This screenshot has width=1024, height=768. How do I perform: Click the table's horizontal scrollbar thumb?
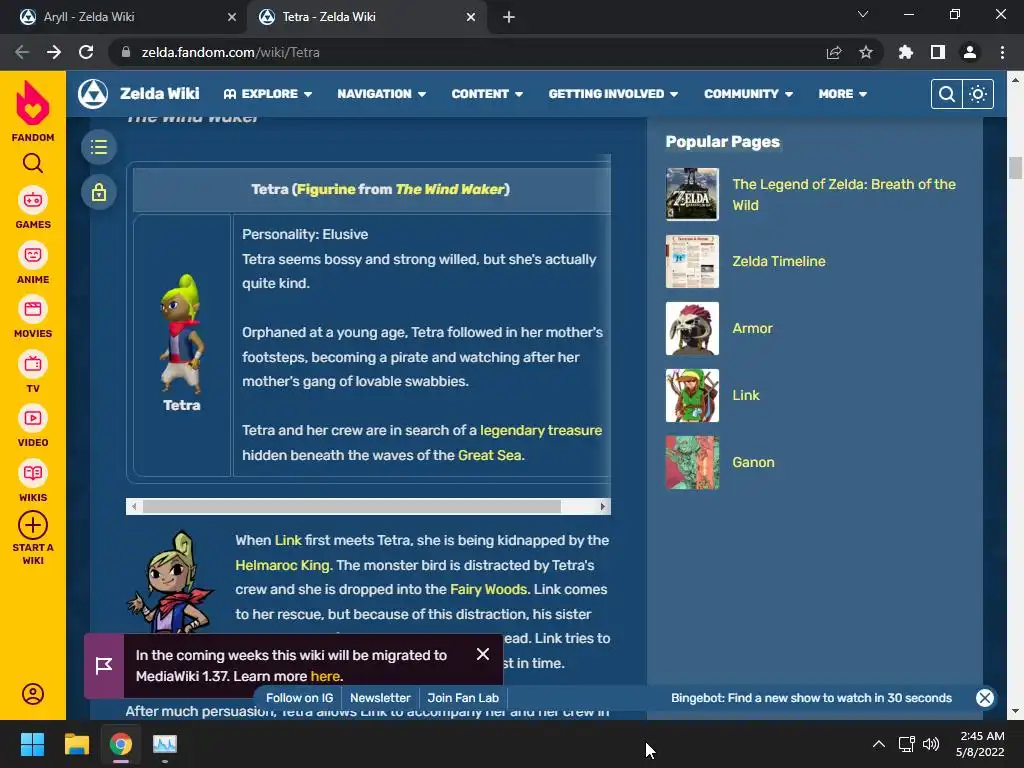pyautogui.click(x=351, y=506)
